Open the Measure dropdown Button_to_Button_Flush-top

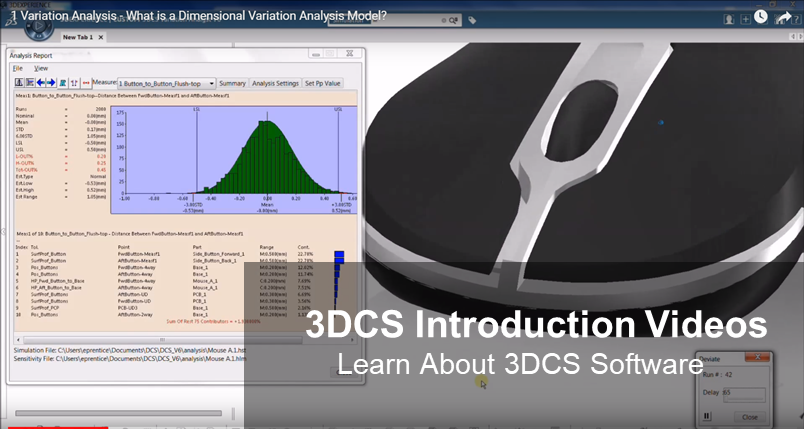(166, 84)
